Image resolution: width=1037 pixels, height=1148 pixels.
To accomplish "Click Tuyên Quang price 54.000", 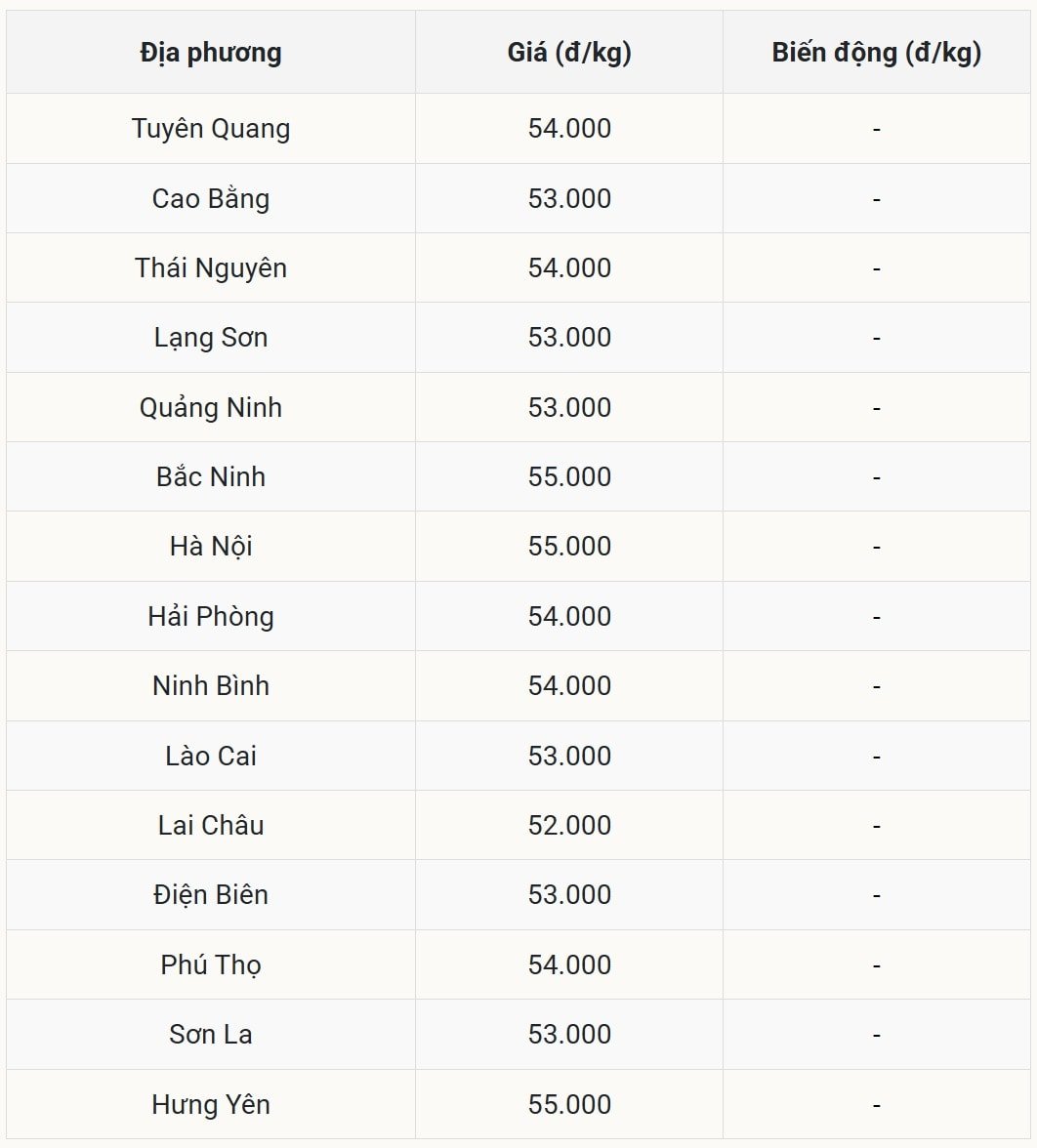I will point(569,129).
